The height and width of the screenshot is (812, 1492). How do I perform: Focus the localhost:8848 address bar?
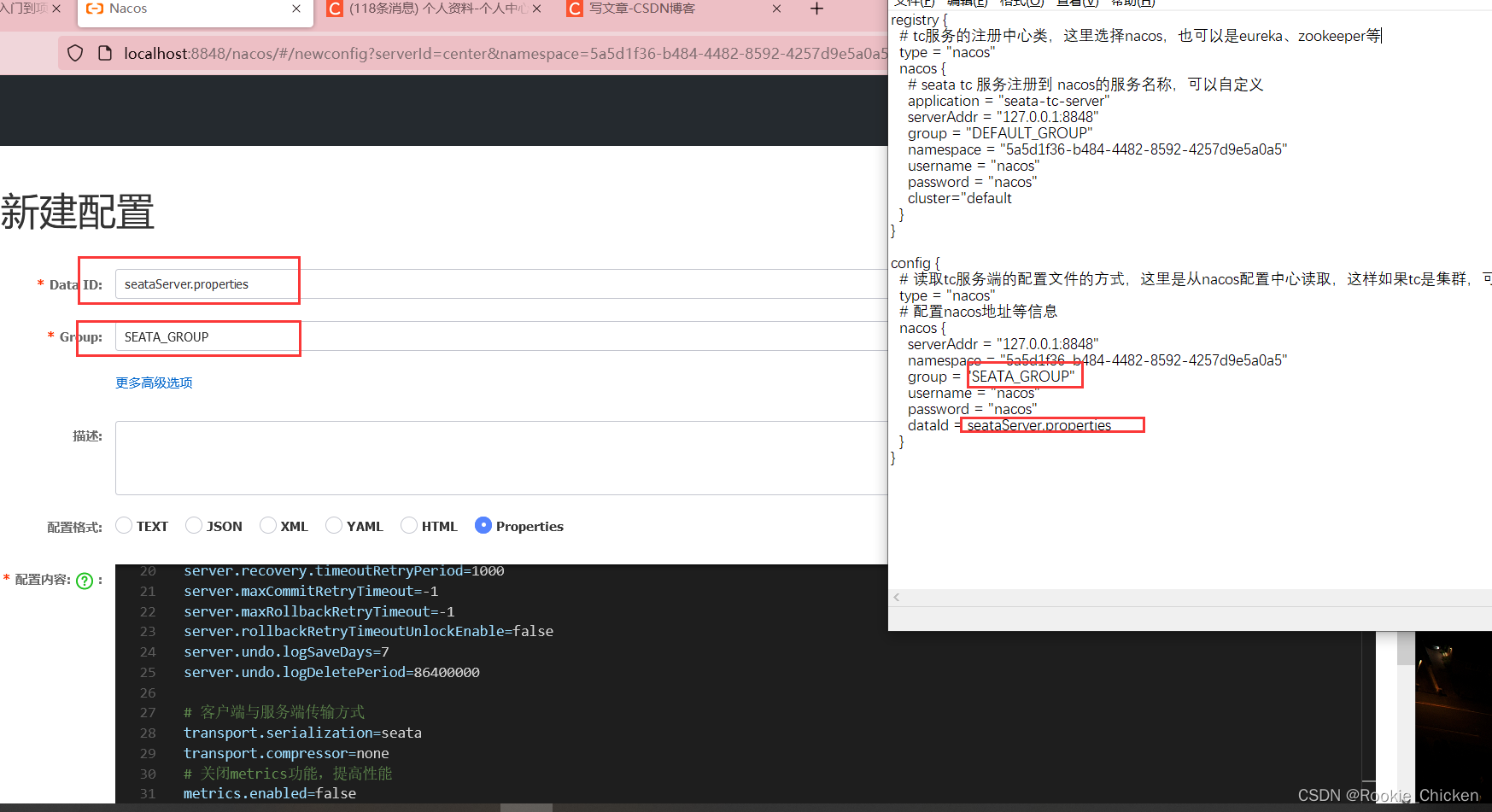[505, 53]
